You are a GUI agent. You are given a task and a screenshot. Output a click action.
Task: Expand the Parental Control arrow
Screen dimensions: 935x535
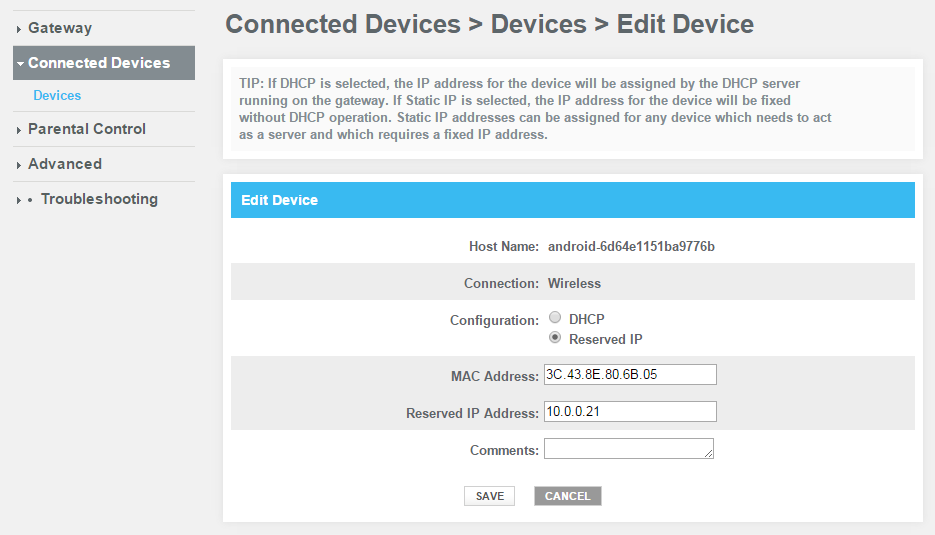(x=19, y=130)
